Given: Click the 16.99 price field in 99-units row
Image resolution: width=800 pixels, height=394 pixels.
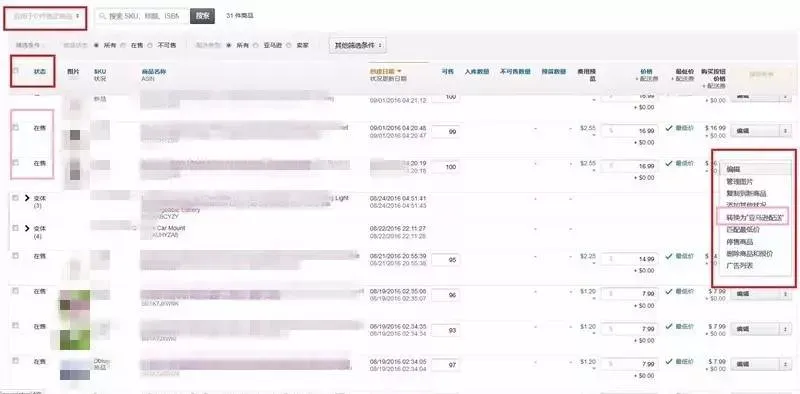Looking at the screenshot, I should pos(630,131).
